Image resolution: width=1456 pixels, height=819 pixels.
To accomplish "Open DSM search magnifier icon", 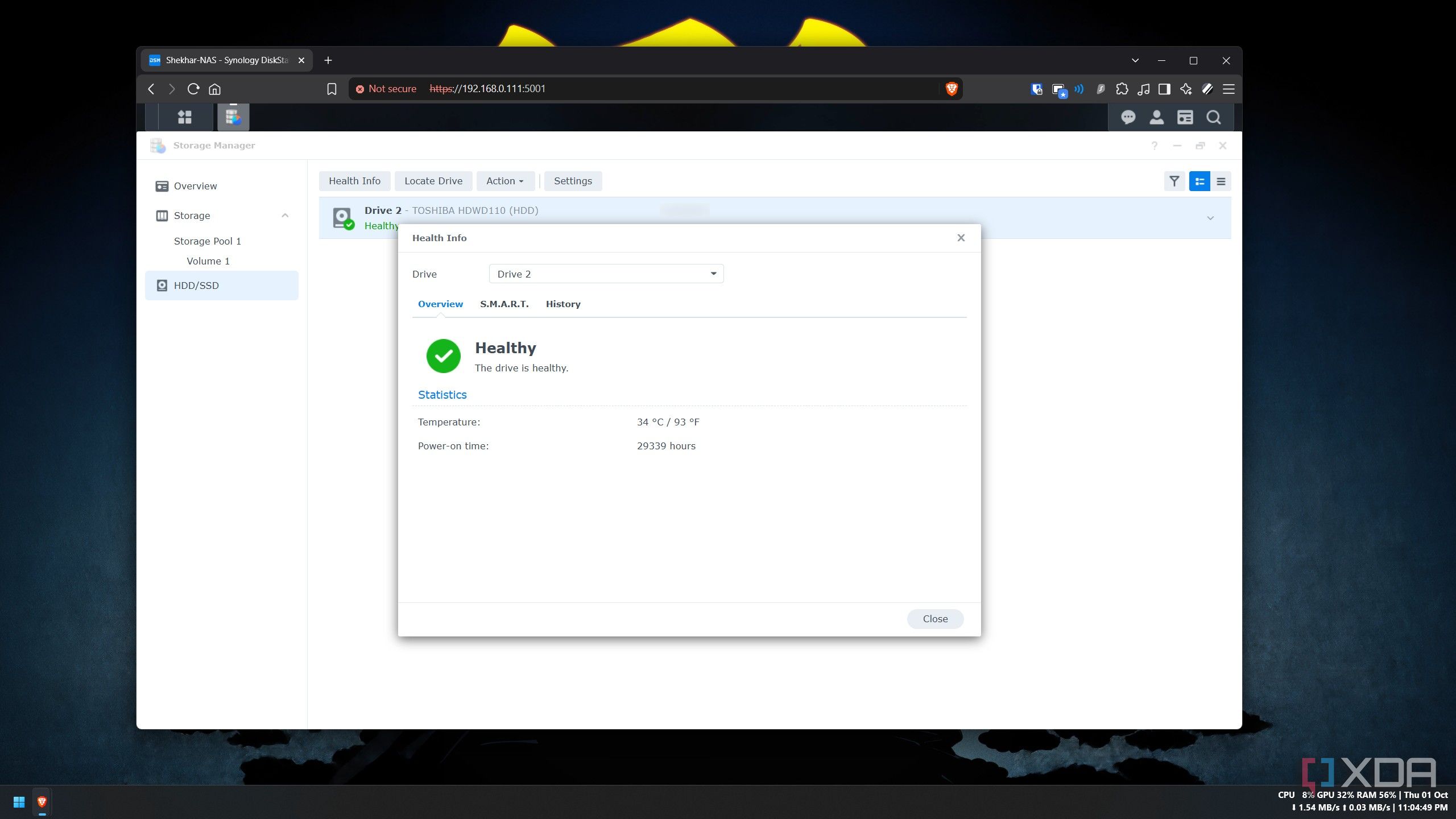I will click(x=1214, y=117).
